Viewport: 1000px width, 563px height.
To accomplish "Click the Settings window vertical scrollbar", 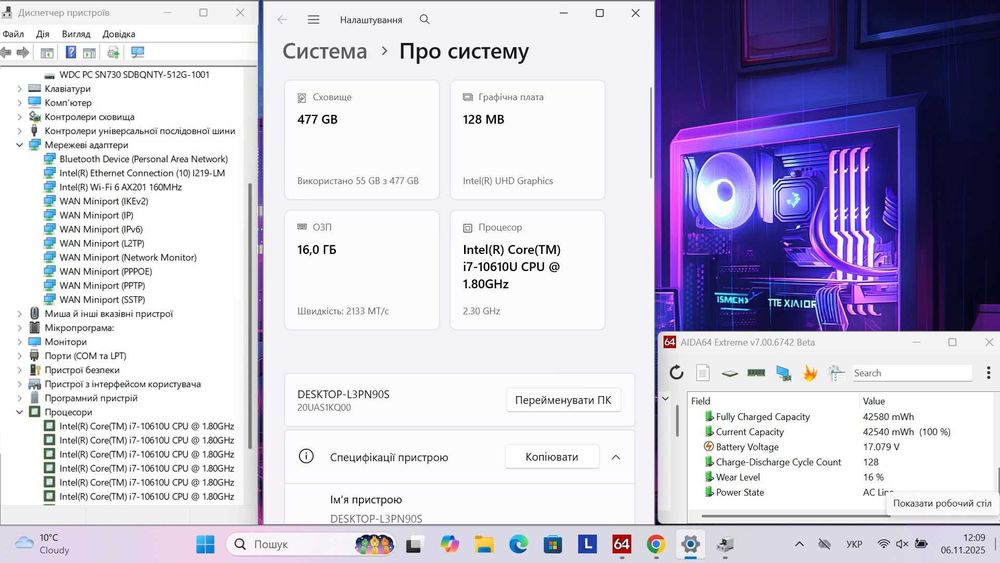I will tap(651, 133).
